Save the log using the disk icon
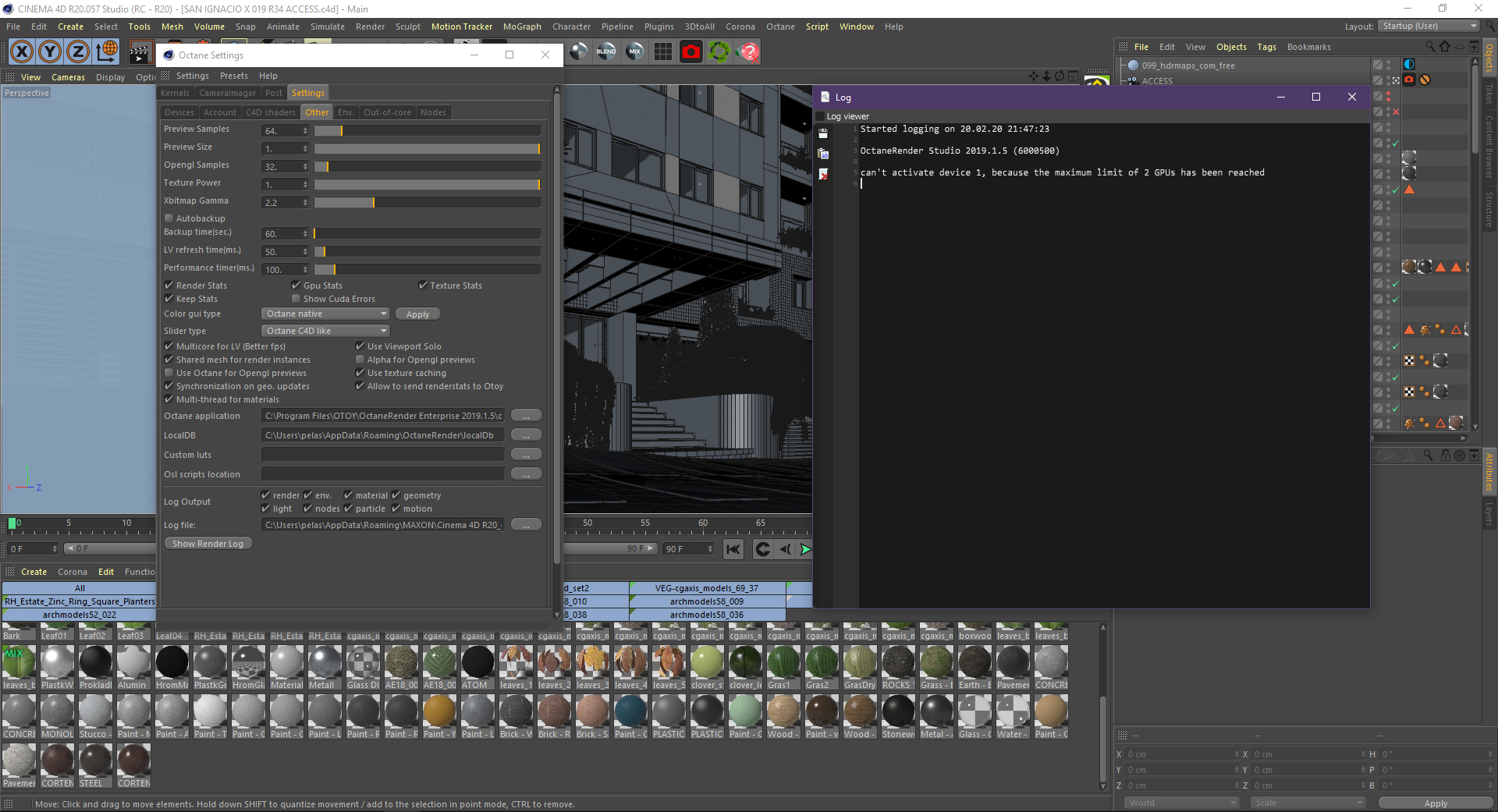 coord(823,133)
